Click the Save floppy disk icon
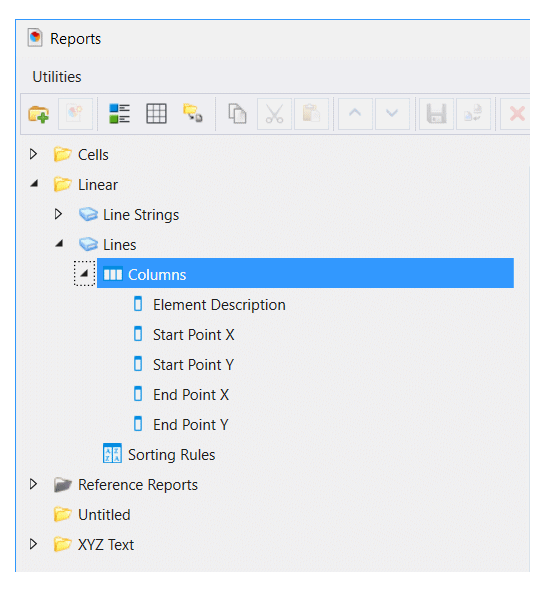This screenshot has width=550, height=593. click(x=436, y=114)
